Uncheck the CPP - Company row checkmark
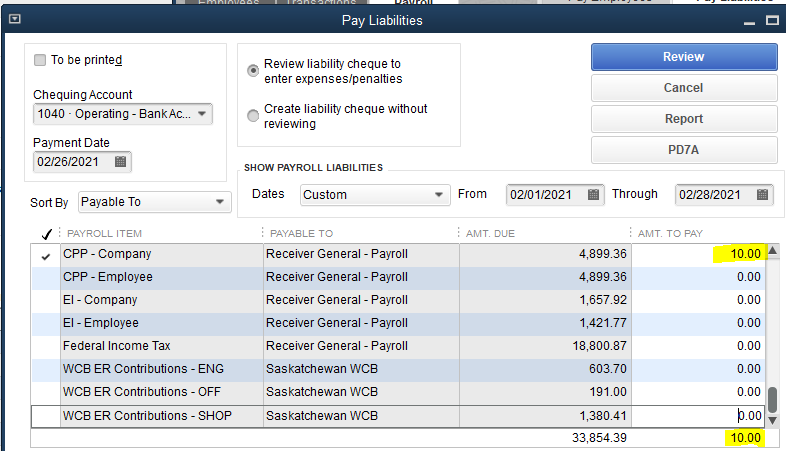 point(45,255)
